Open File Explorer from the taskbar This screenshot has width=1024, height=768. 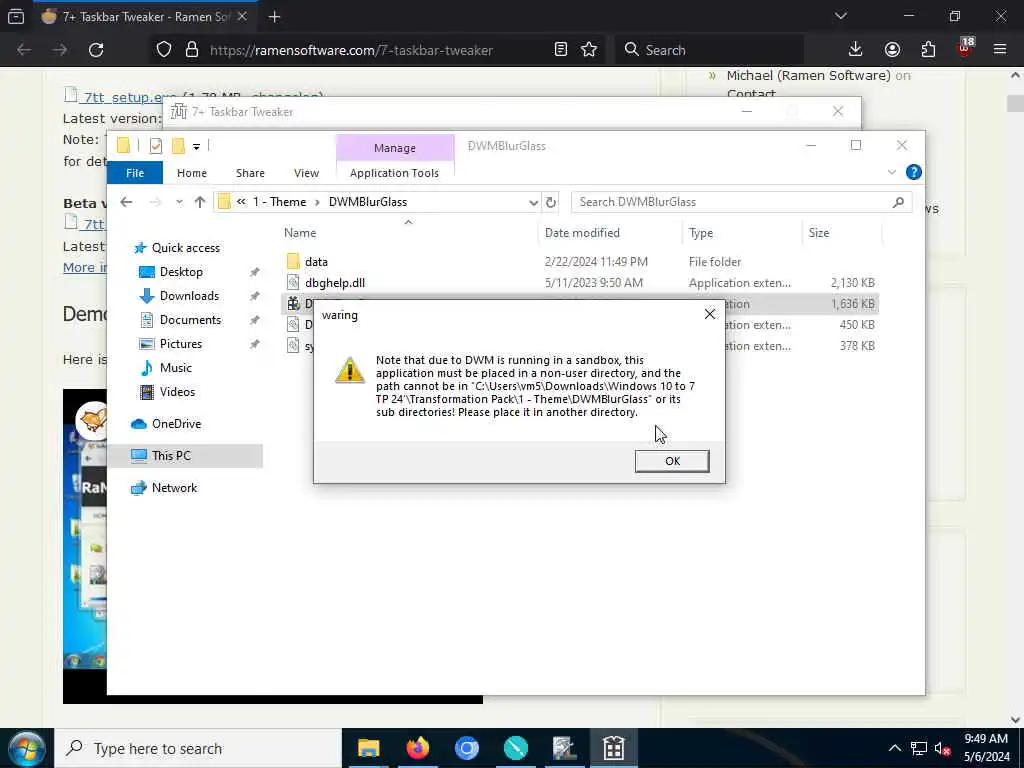(x=368, y=748)
